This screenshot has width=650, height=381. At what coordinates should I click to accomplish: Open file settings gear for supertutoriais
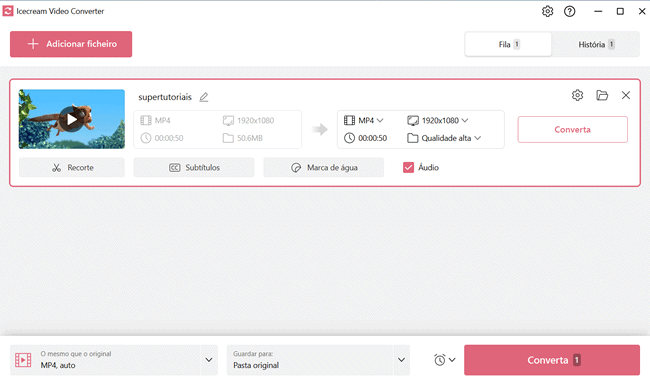pyautogui.click(x=577, y=95)
